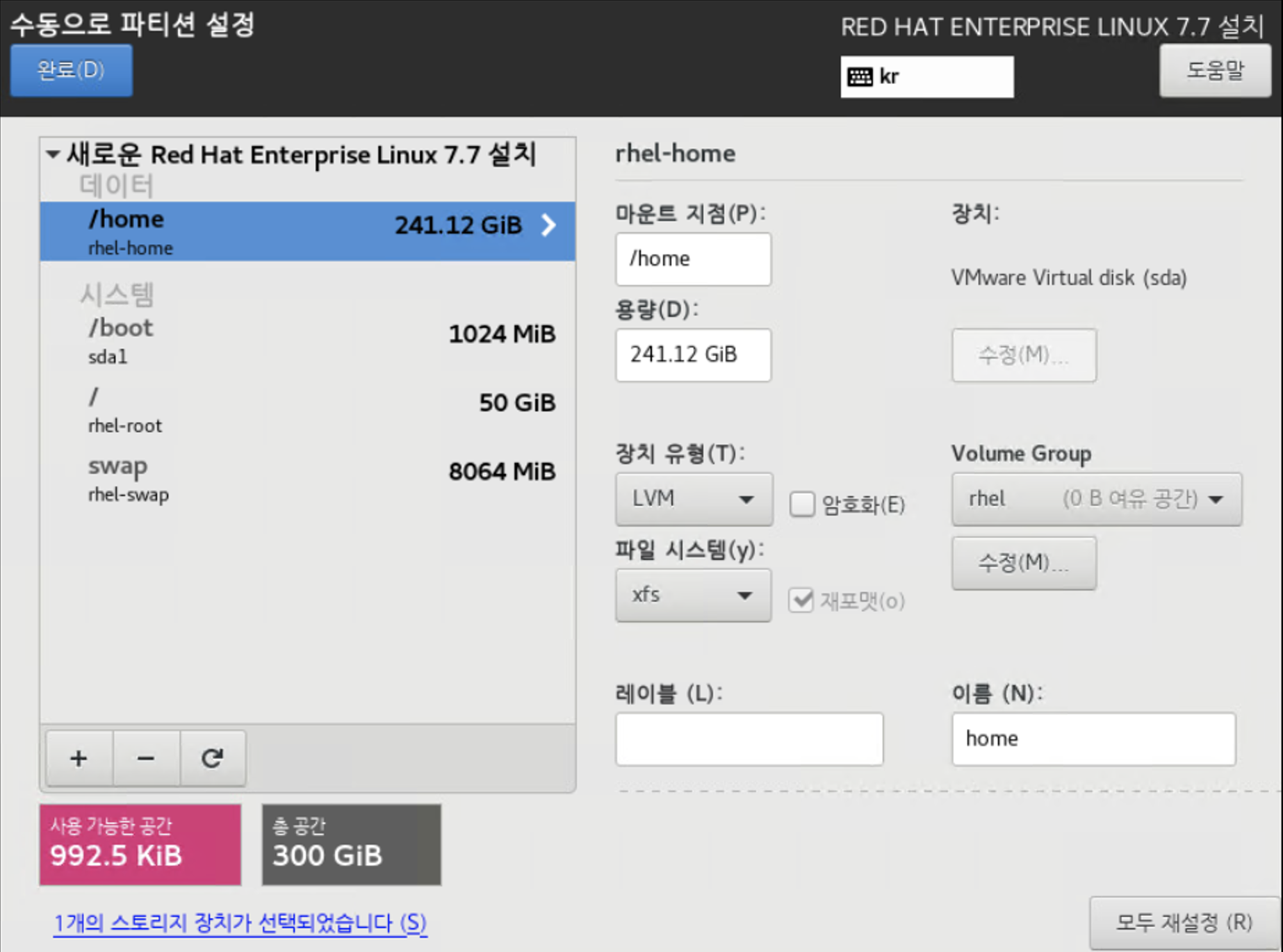This screenshot has width=1283, height=952.
Task: Click the 시스템 section label
Action: click(x=116, y=295)
